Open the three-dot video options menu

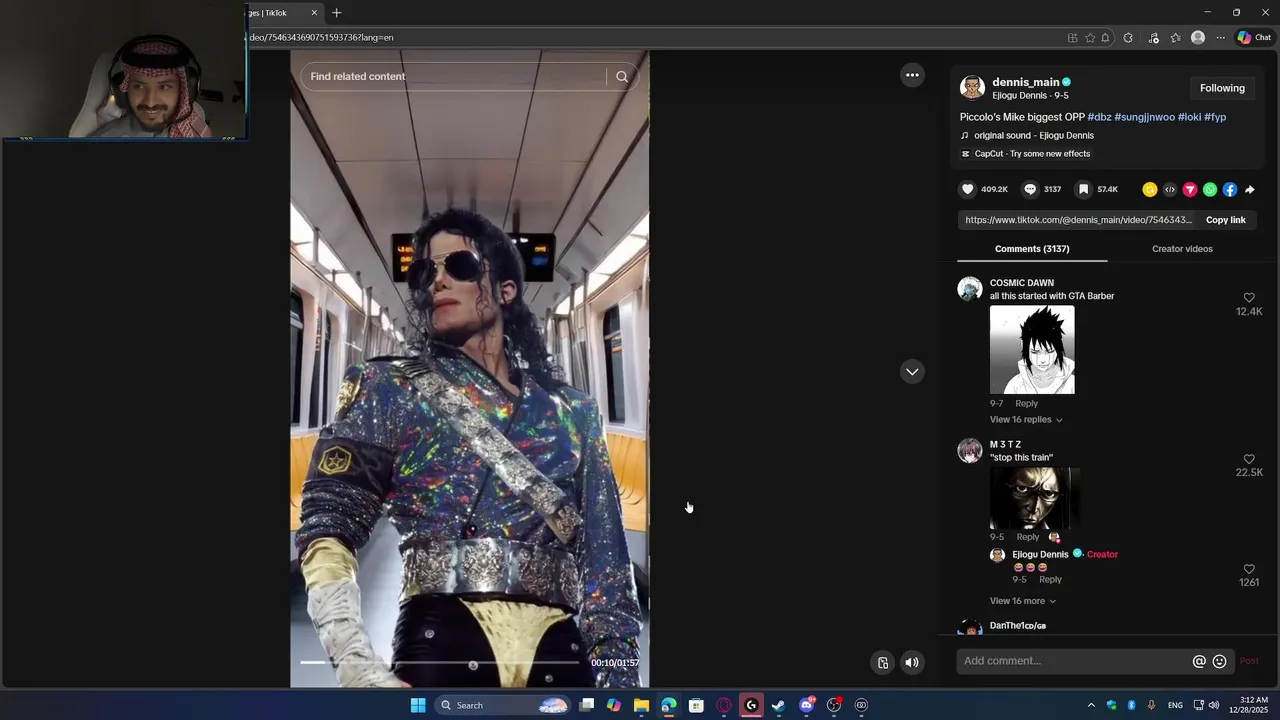[912, 75]
